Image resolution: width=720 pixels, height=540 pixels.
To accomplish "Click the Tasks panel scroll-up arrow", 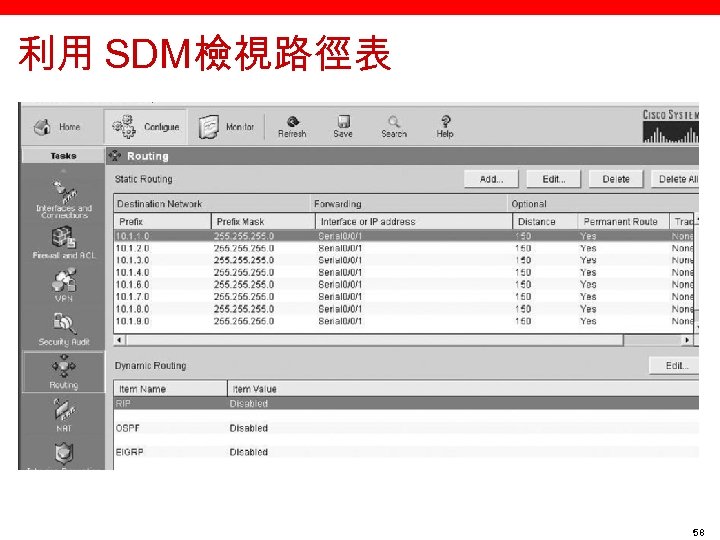I will pos(63,171).
